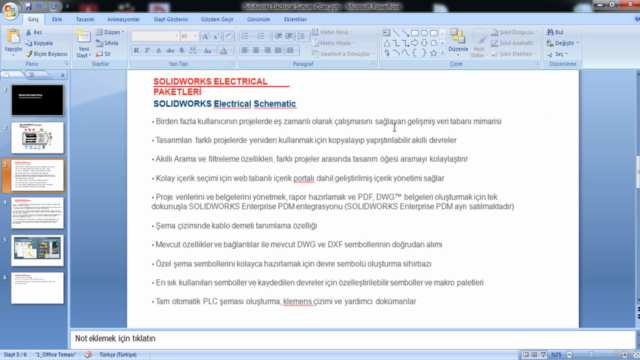Open the Görünüm tab
Image resolution: width=640 pixels, height=360 pixels.
[258, 19]
